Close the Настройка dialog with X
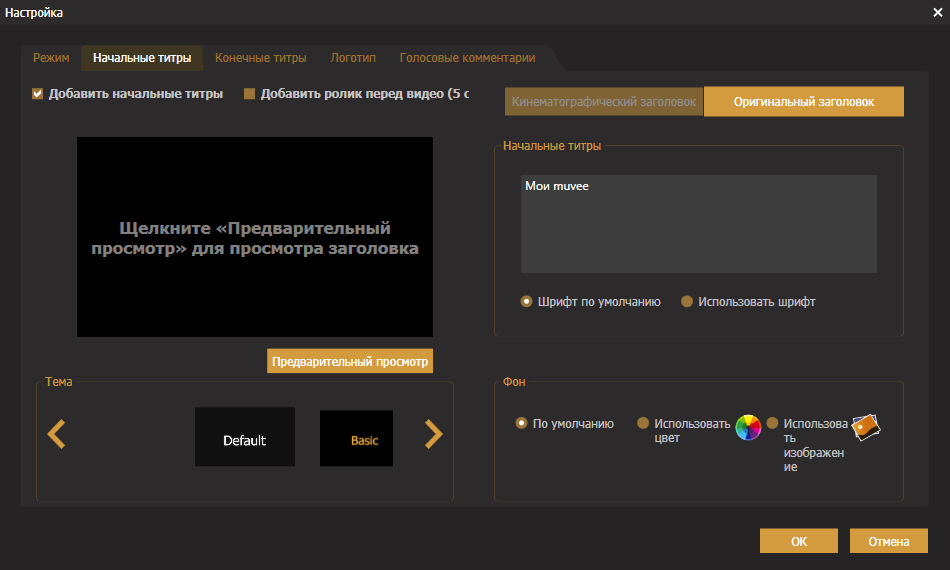Image resolution: width=950 pixels, height=570 pixels. pyautogui.click(x=937, y=12)
